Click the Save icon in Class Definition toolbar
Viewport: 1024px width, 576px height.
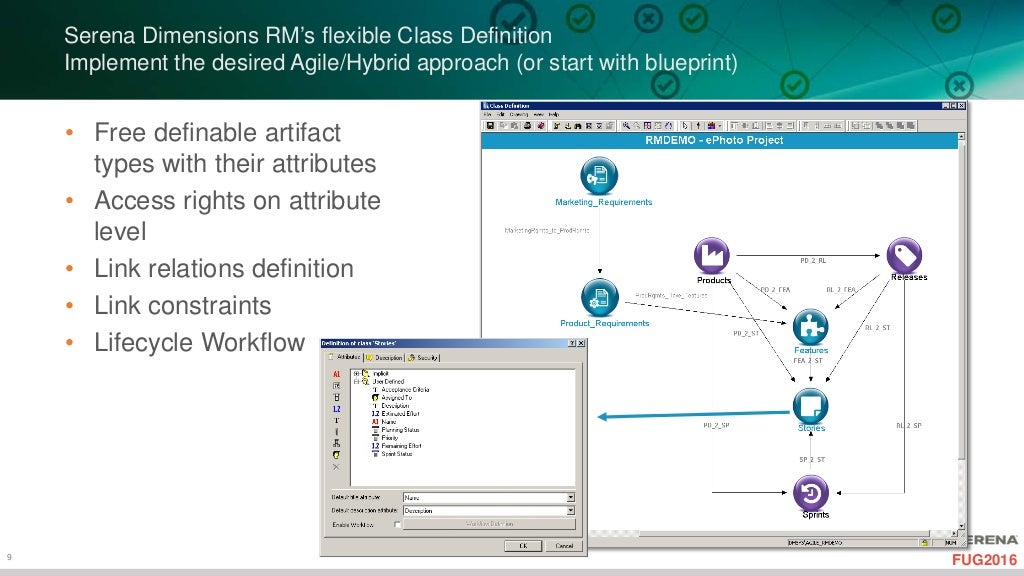490,125
